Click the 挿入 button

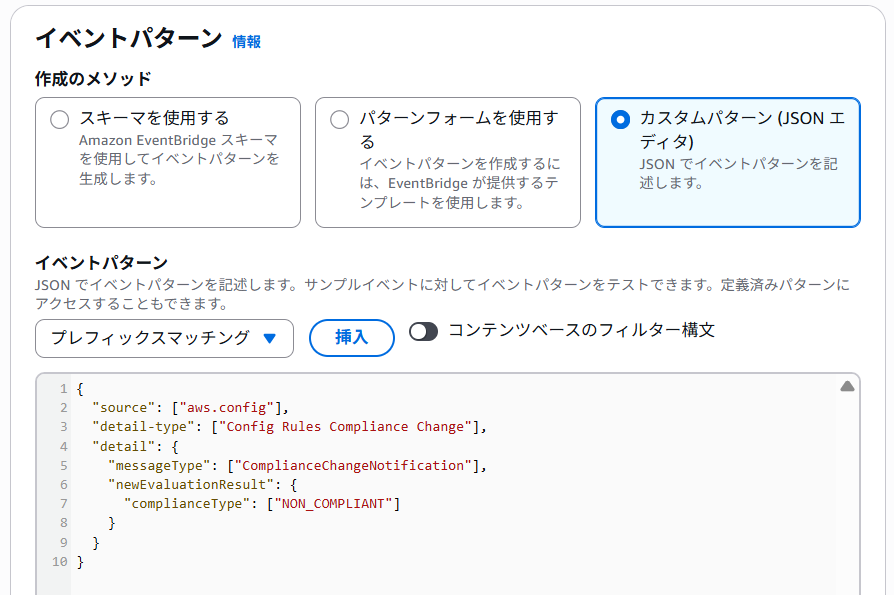351,338
